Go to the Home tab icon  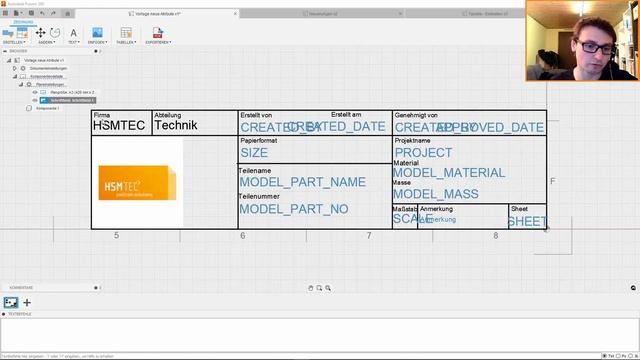[68, 13]
